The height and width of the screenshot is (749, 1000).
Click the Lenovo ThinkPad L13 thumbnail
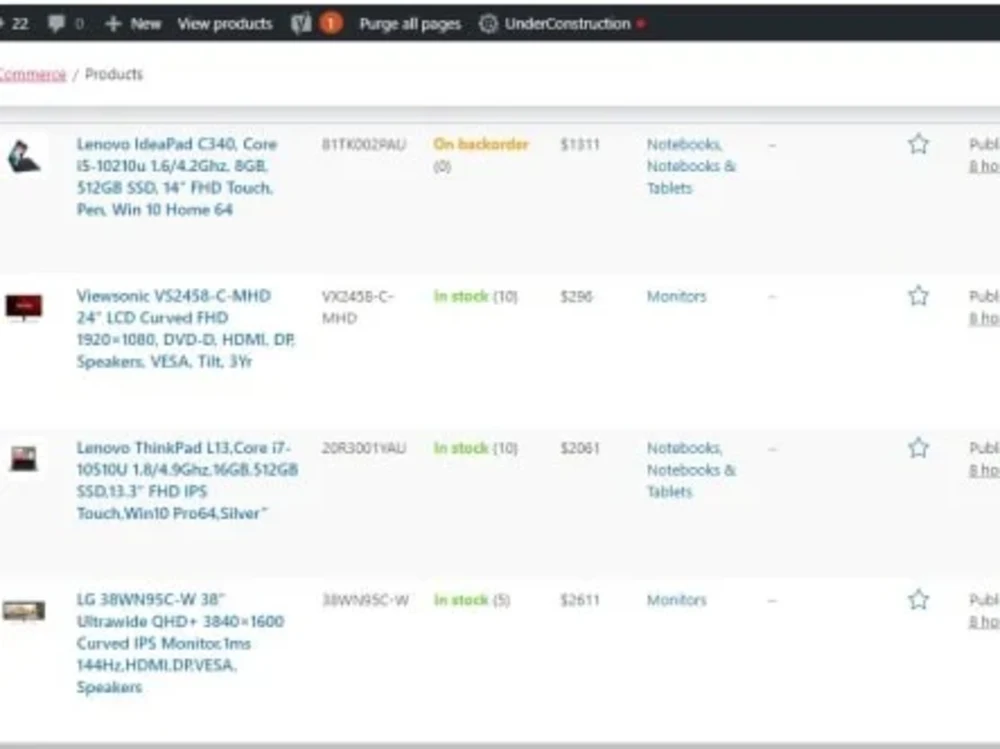tap(24, 458)
